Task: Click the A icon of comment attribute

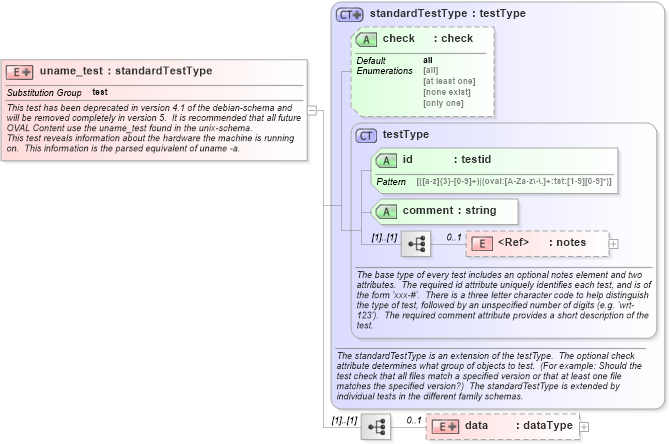Action: coord(386,212)
